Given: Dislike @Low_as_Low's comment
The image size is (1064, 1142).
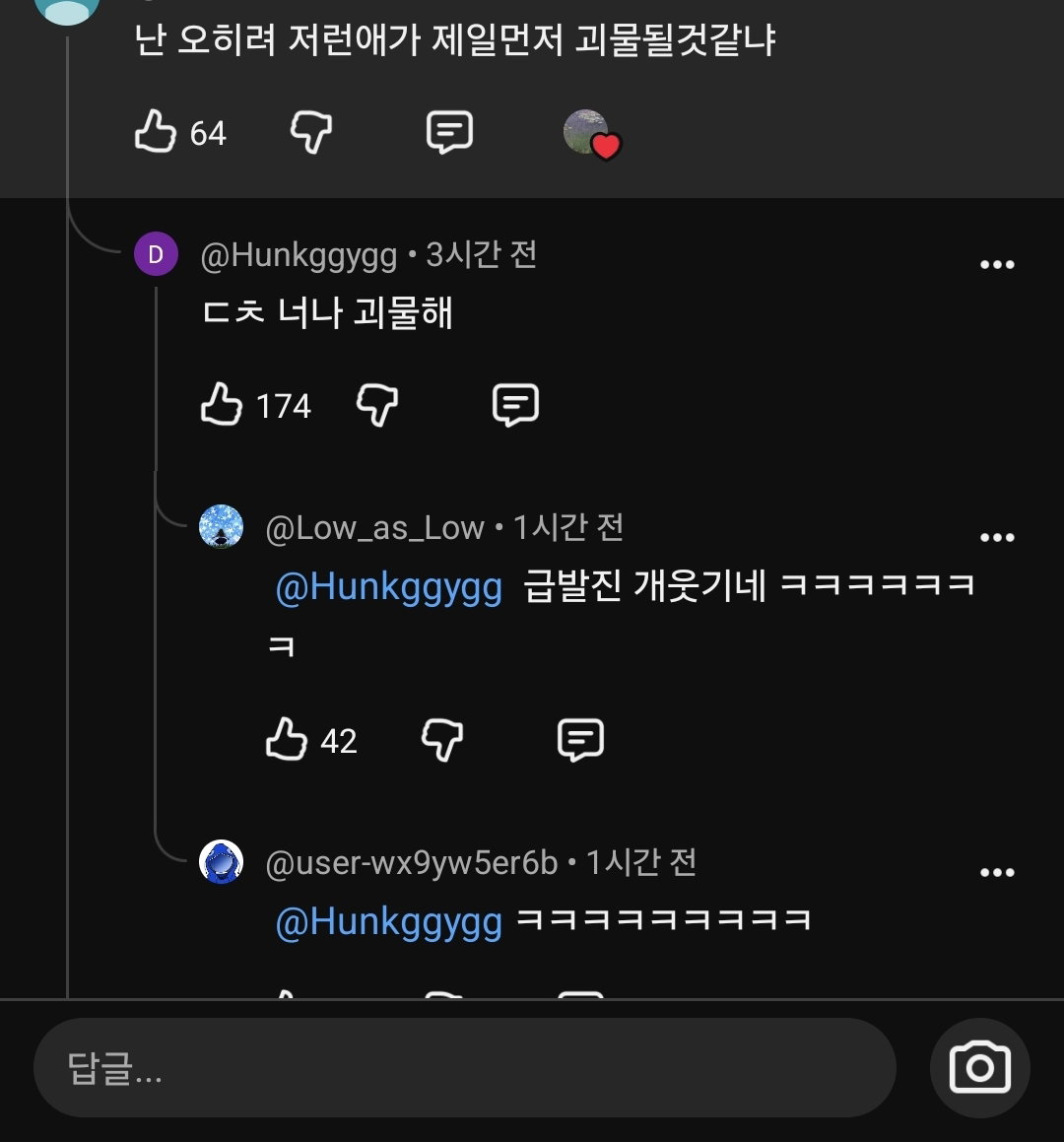Looking at the screenshot, I should pyautogui.click(x=442, y=740).
